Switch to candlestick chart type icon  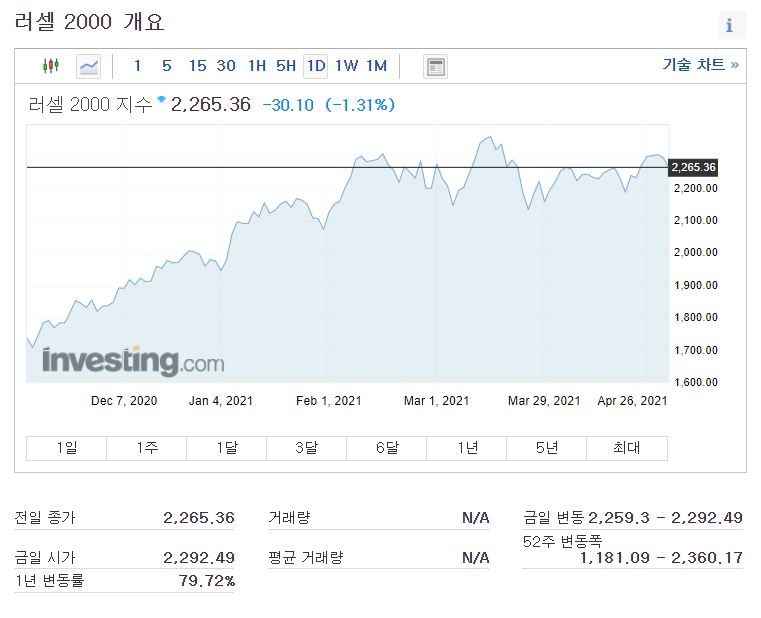[x=50, y=66]
